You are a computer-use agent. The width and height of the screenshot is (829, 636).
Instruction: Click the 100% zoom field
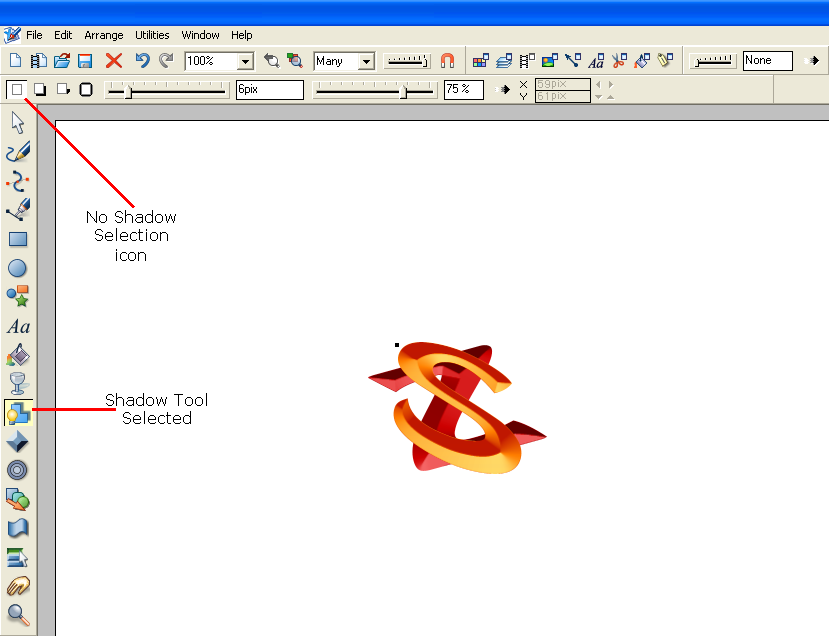tap(211, 61)
